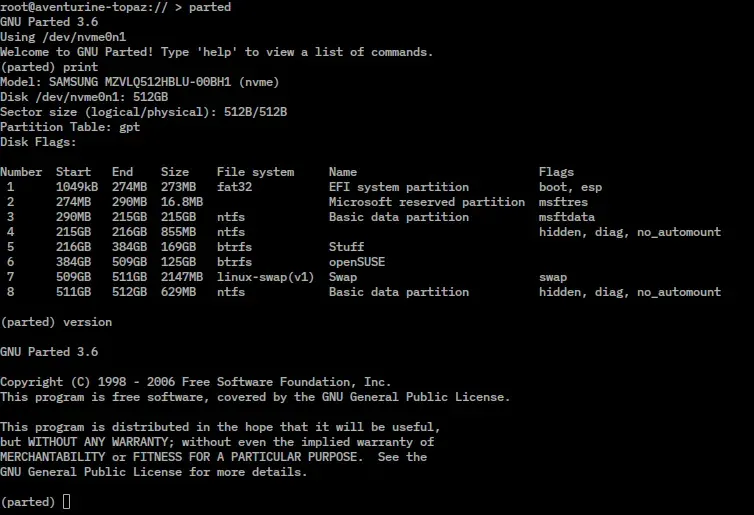Click the '2147MB' size value
The image size is (754, 515).
[182, 277]
